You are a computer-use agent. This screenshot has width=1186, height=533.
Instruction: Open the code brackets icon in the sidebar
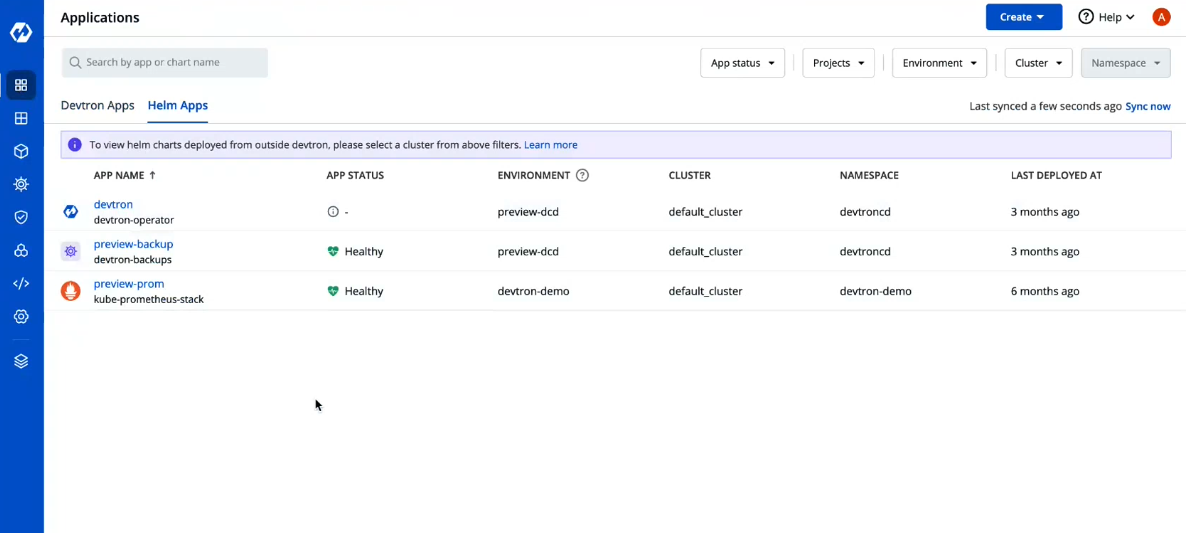(21, 284)
